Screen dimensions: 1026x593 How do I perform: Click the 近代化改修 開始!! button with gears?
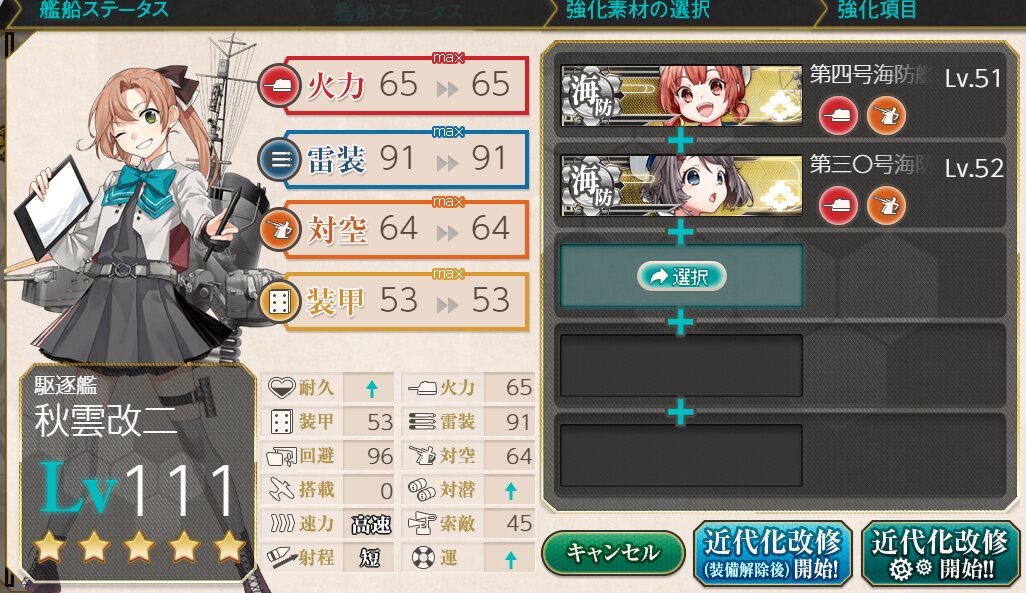(x=940, y=554)
